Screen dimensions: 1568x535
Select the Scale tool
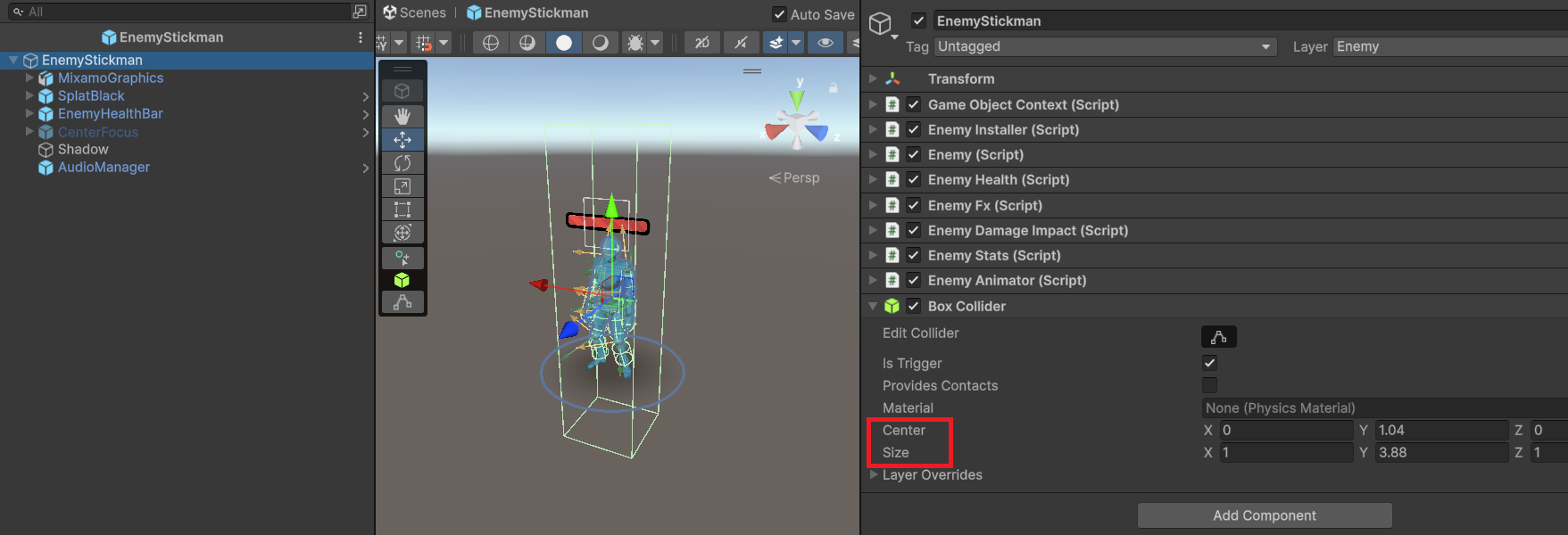click(402, 186)
